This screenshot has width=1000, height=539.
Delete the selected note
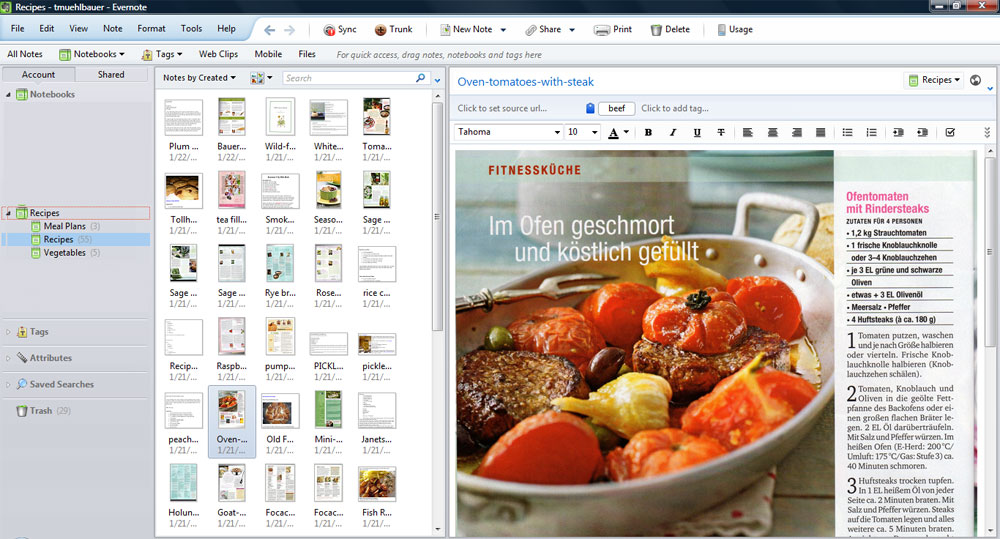(670, 29)
